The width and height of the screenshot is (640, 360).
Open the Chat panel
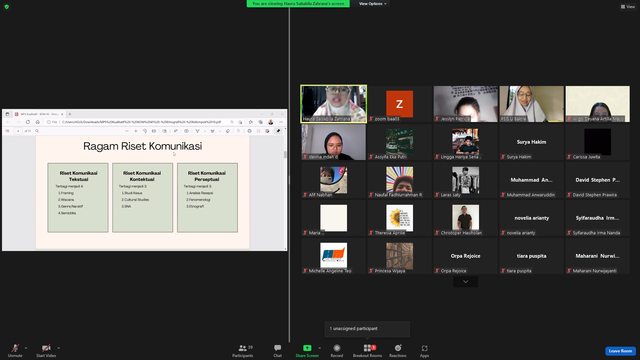(x=278, y=350)
